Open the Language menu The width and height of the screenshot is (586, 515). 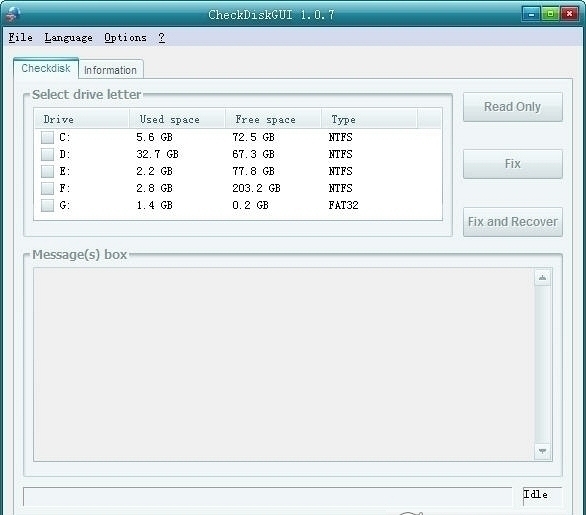[x=68, y=38]
